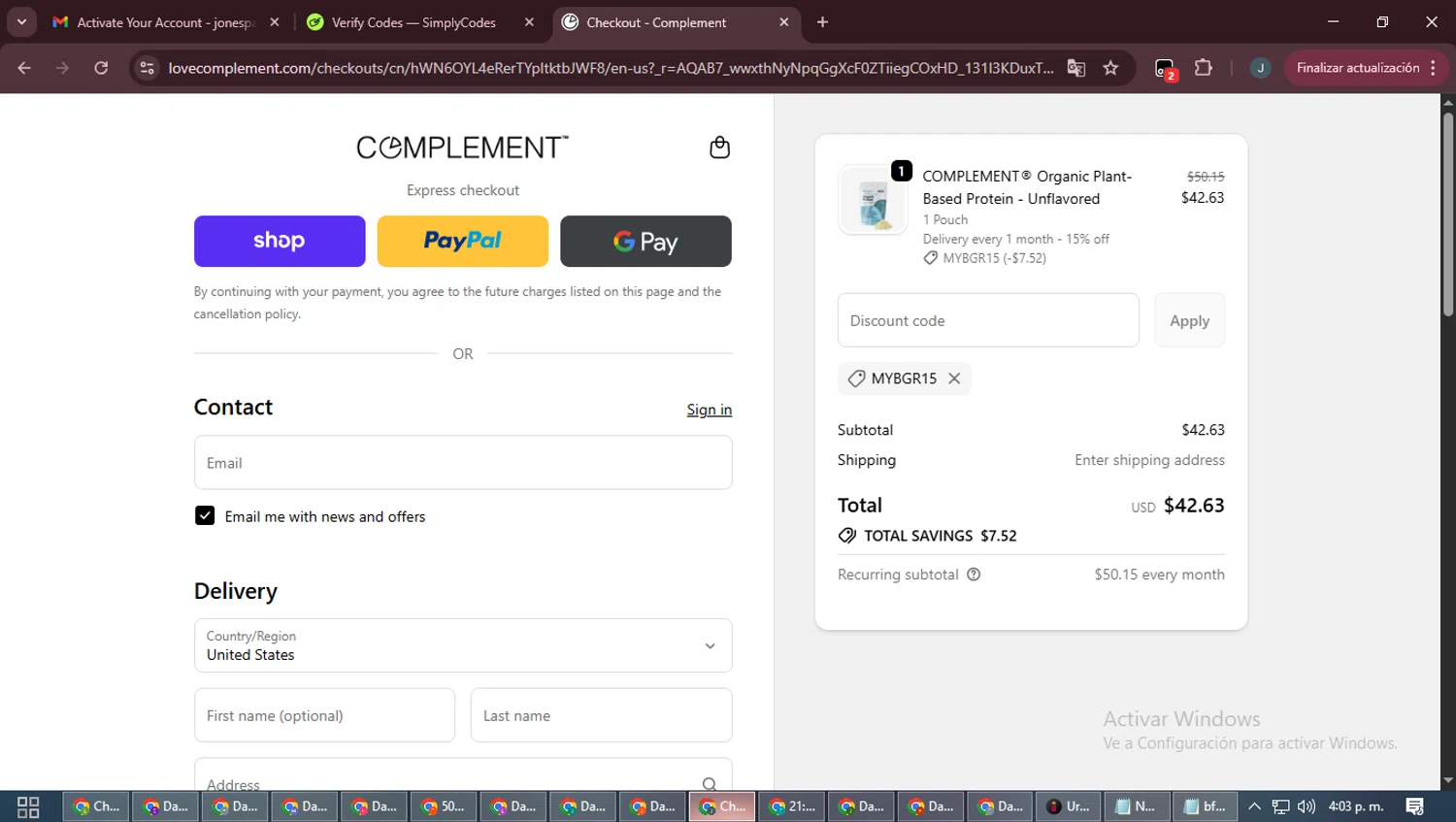Screen dimensions: 1456x822
Task: Click the COMPLEMENT logo
Action: 463,147
